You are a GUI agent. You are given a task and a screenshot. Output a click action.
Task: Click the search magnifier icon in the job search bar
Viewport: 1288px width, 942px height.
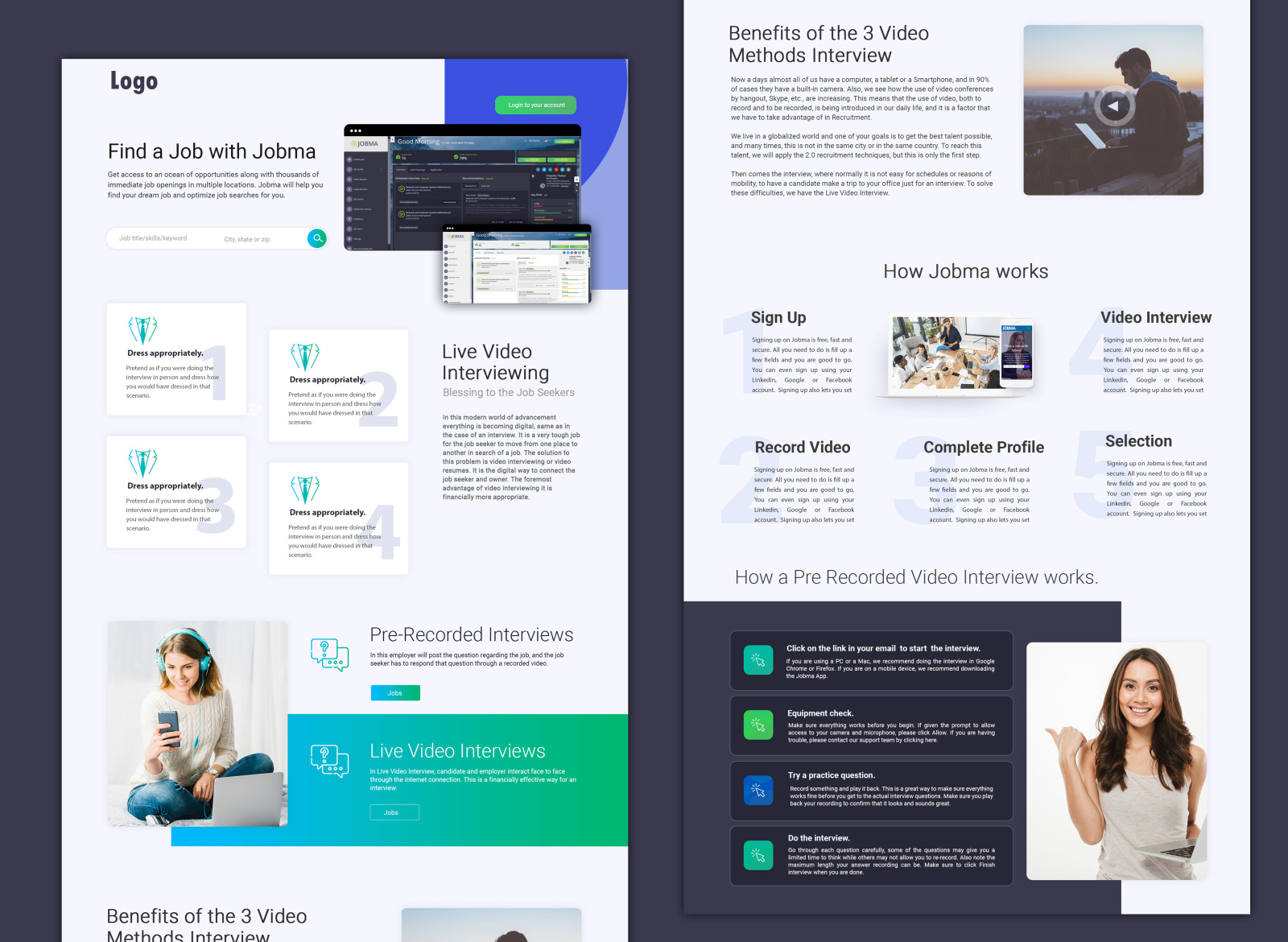click(x=317, y=239)
